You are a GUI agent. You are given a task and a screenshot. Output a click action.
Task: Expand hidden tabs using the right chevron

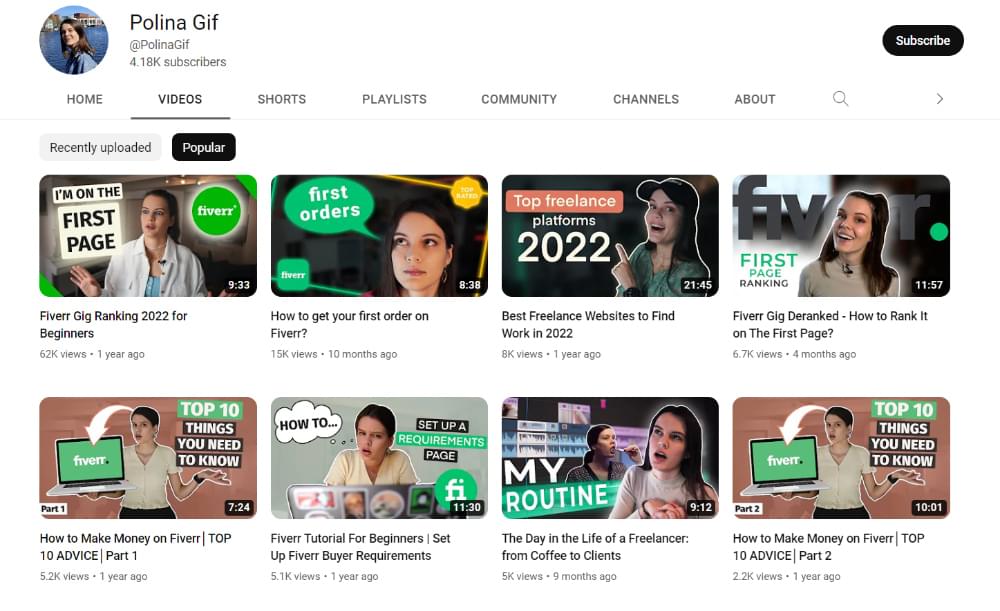[939, 99]
